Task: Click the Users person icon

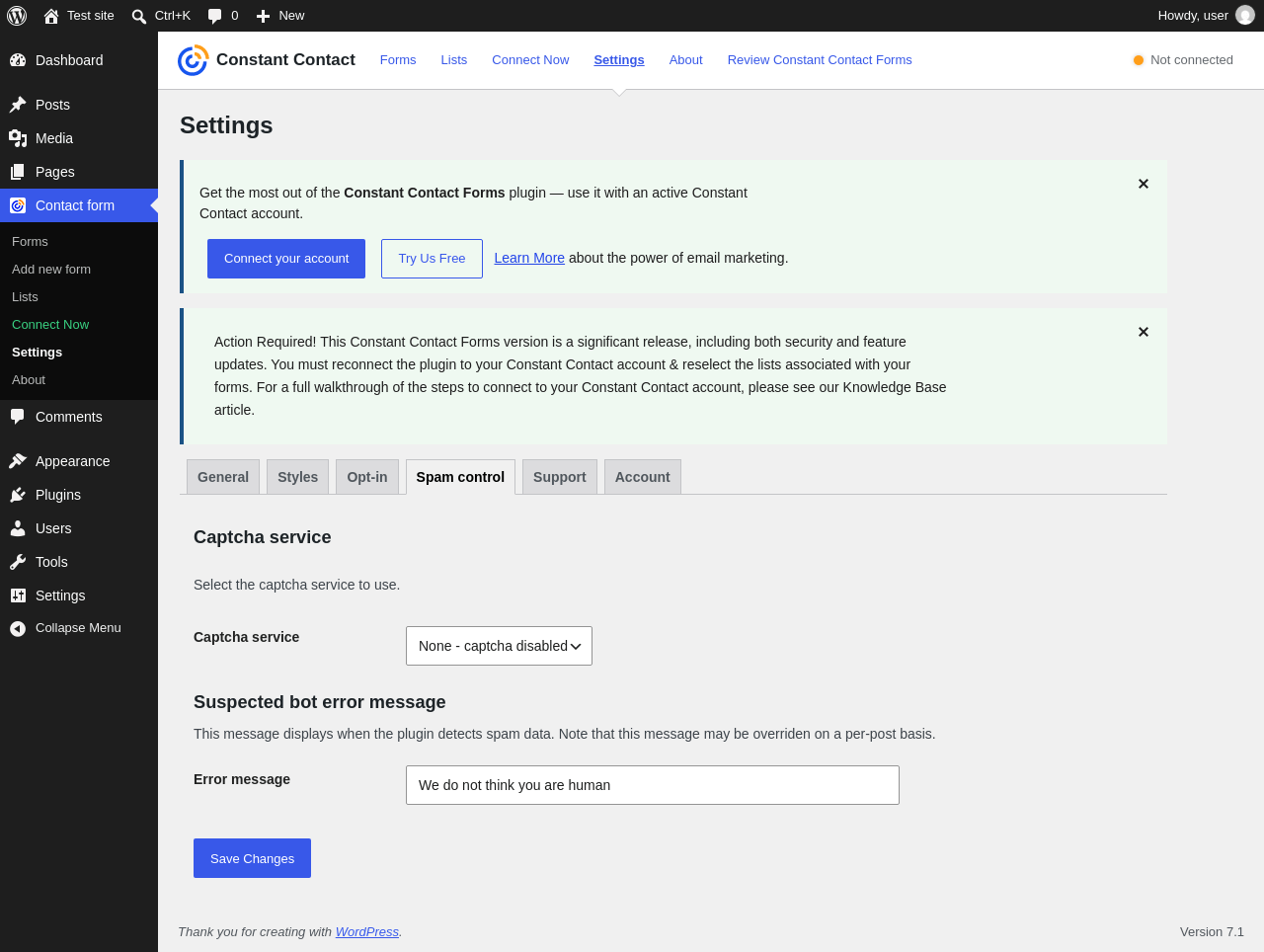Action: (18, 528)
